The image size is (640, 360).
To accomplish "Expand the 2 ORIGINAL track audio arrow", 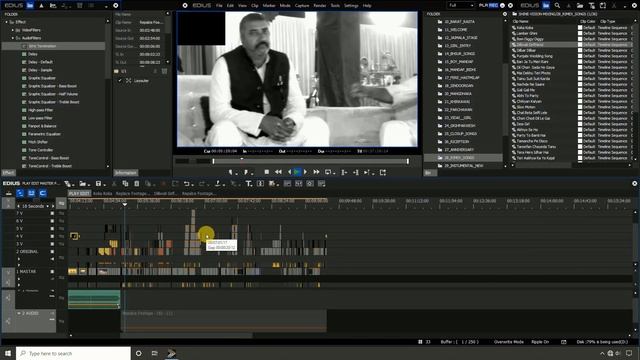I will pos(19,259).
